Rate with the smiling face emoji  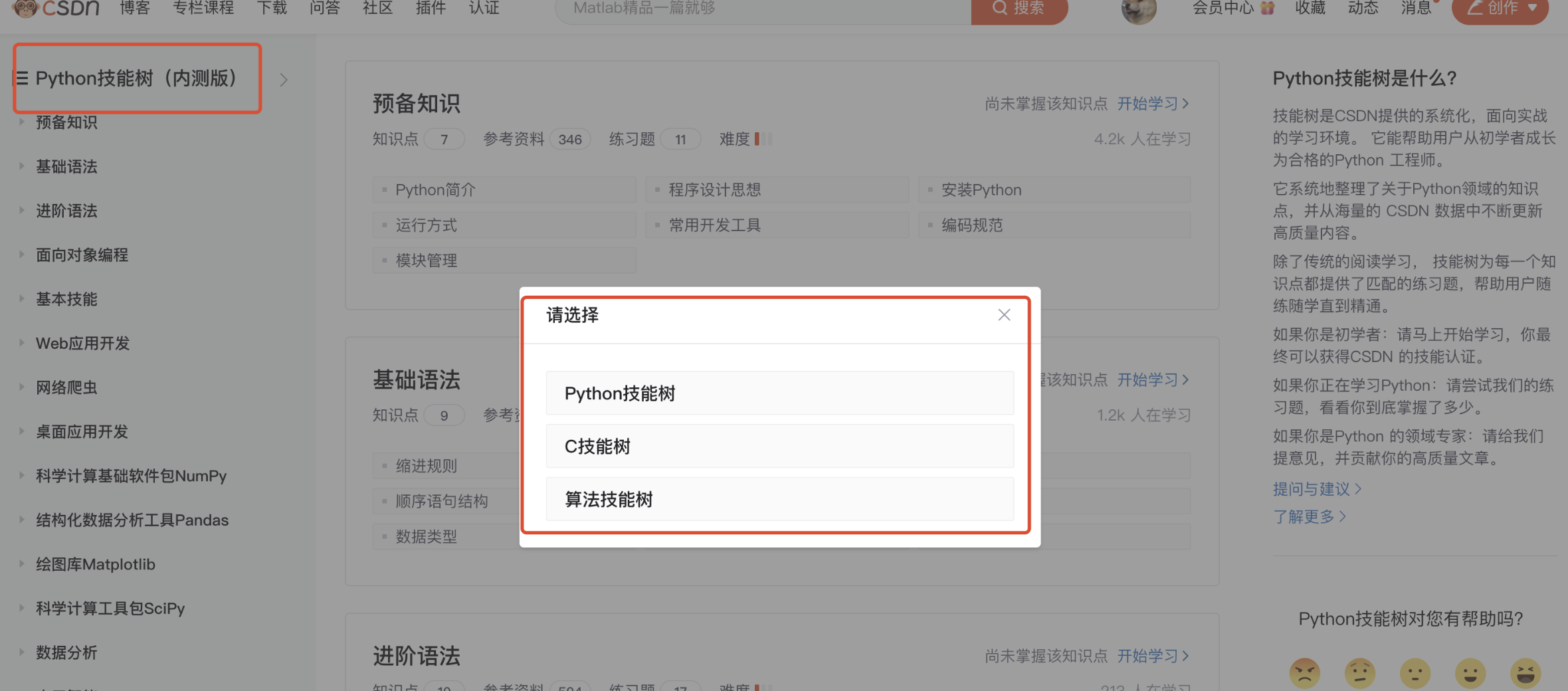click(x=1470, y=674)
